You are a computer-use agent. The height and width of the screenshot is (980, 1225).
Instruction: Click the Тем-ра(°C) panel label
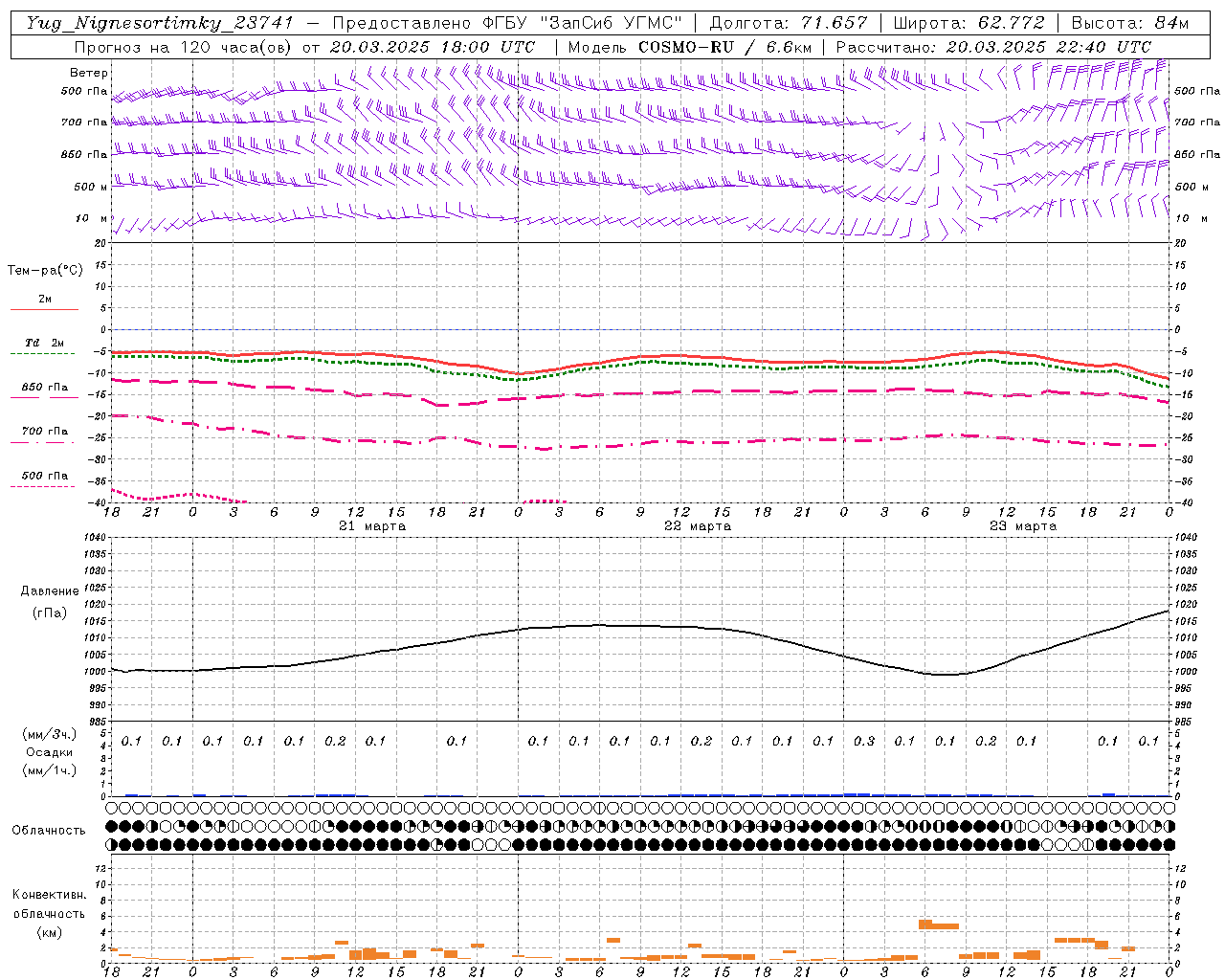(45, 271)
